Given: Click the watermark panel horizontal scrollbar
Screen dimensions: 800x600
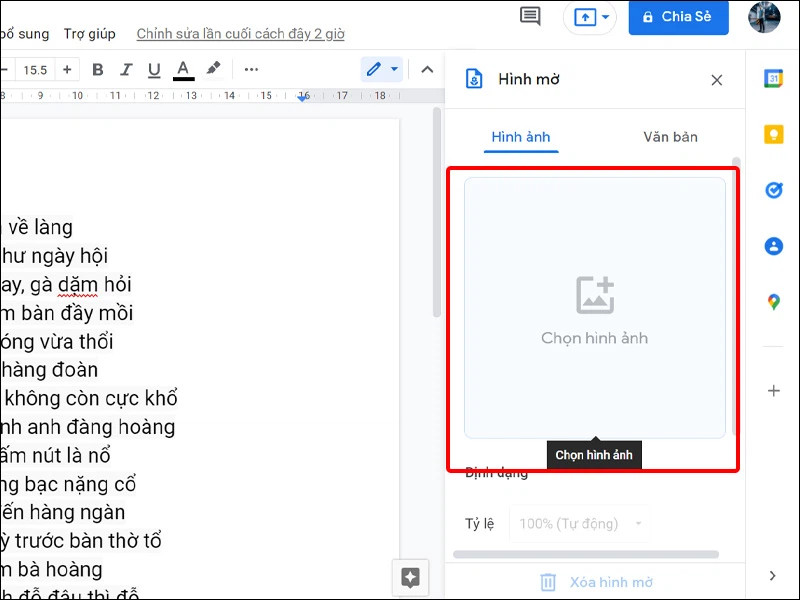Looking at the screenshot, I should coord(586,554).
